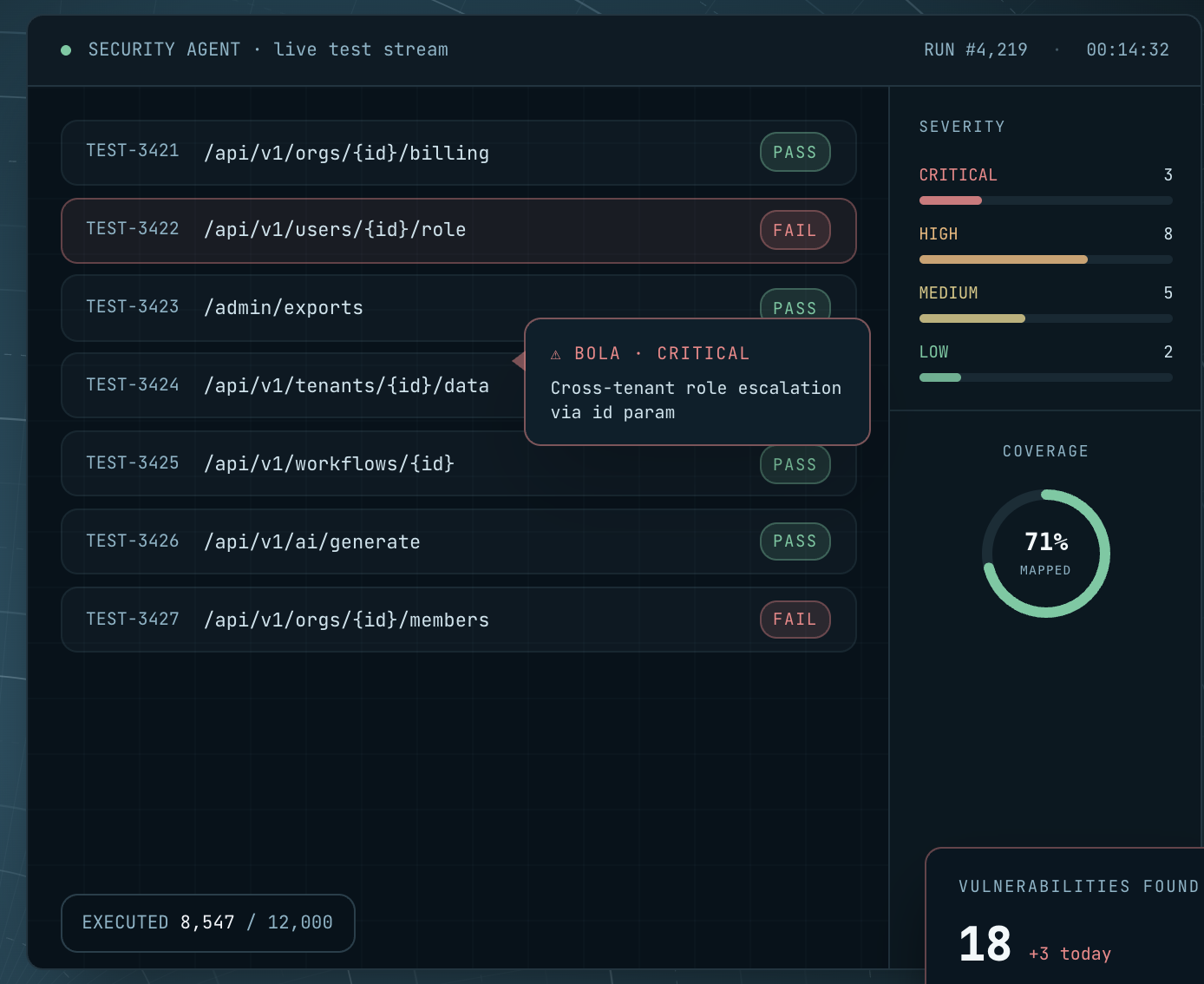Click the EXECUTED 8,547 / 12,000 counter
Viewport: 1204px width, 984px height.
[208, 923]
